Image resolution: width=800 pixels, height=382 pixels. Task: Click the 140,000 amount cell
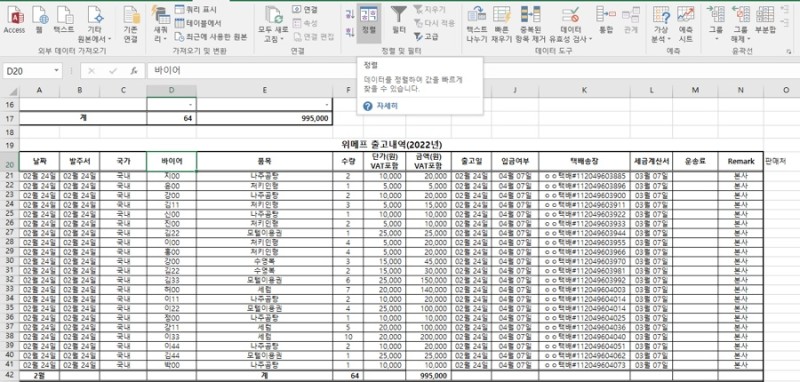click(x=429, y=289)
